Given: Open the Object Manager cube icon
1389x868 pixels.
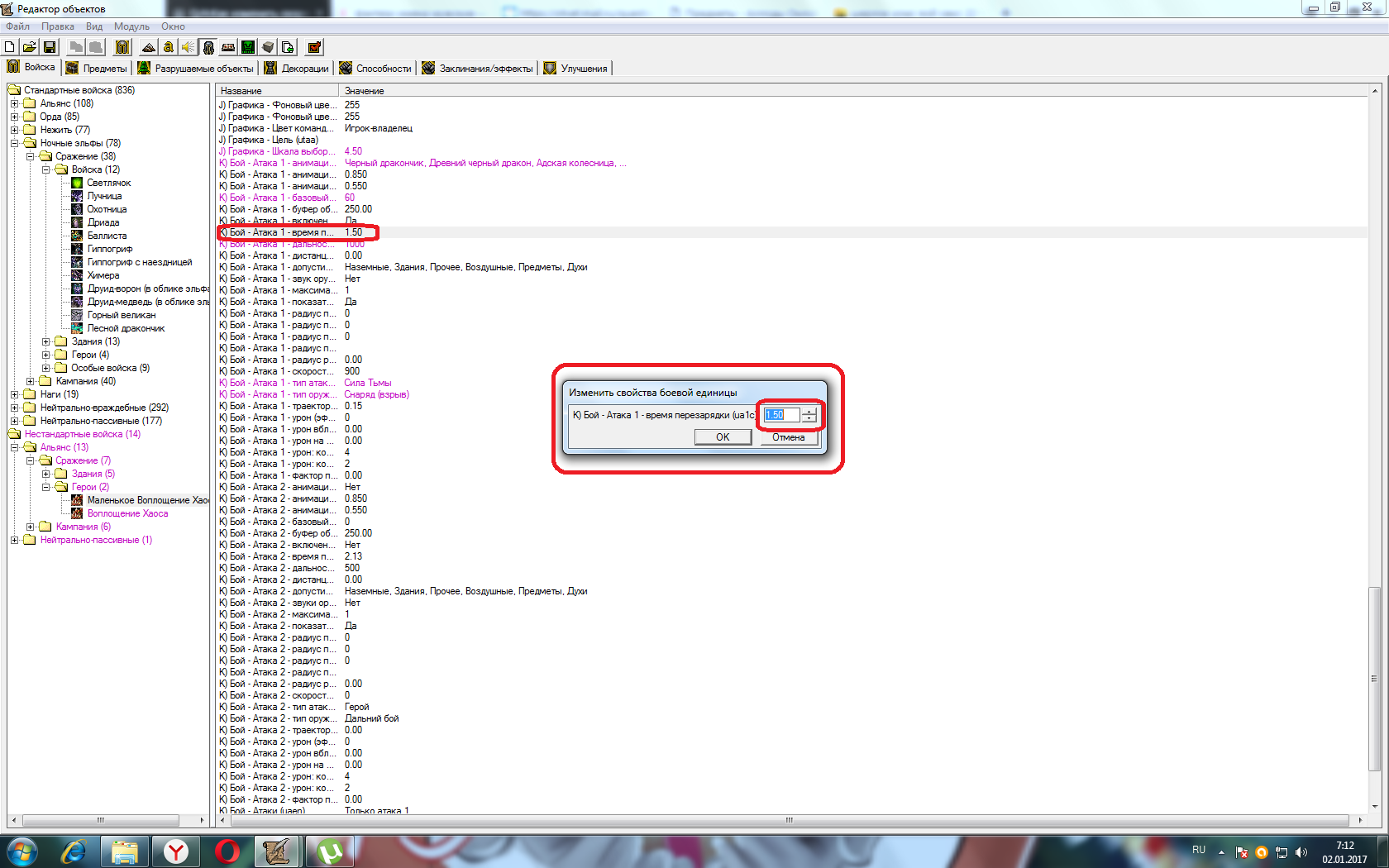Looking at the screenshot, I should [268, 47].
